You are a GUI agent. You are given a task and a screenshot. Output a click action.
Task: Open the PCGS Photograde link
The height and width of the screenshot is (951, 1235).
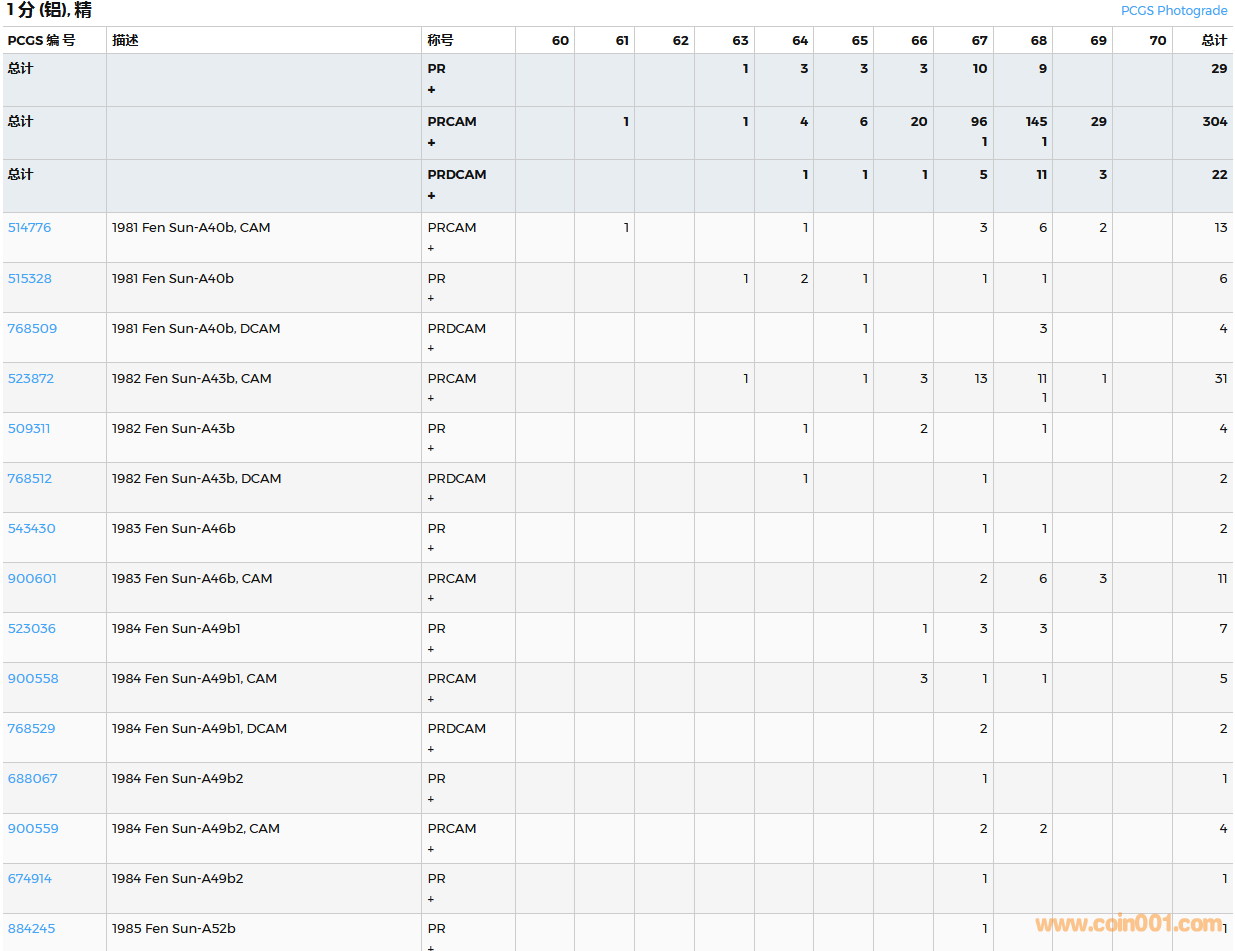click(x=1173, y=11)
